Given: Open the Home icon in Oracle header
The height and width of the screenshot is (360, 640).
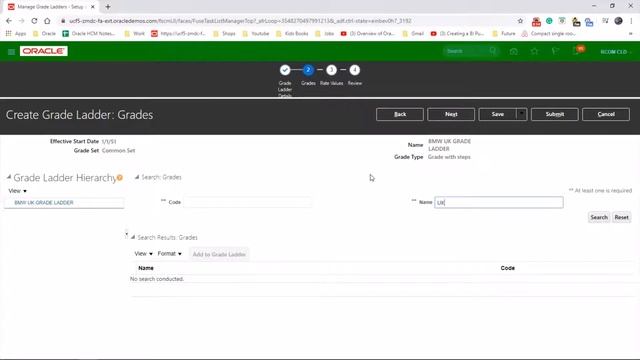Looking at the screenshot, I should point(514,51).
